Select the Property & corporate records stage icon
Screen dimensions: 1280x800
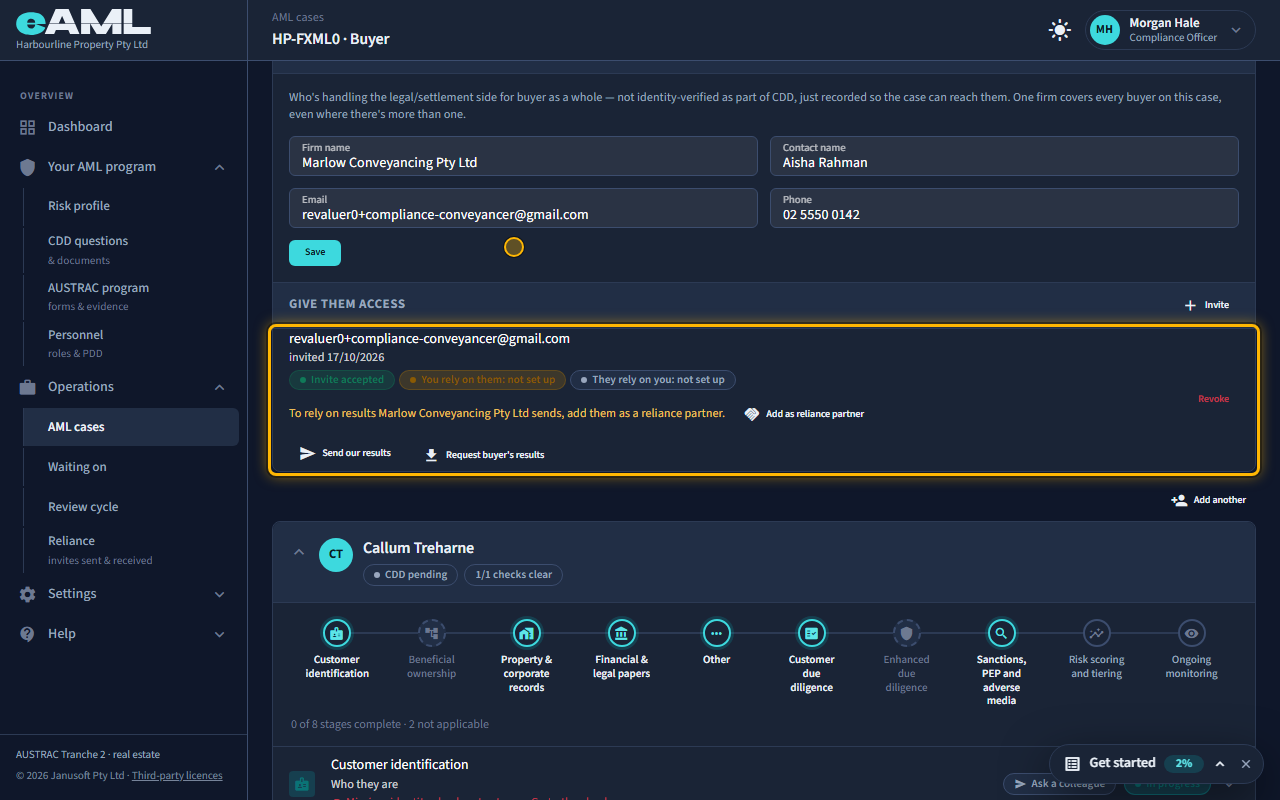point(526,633)
